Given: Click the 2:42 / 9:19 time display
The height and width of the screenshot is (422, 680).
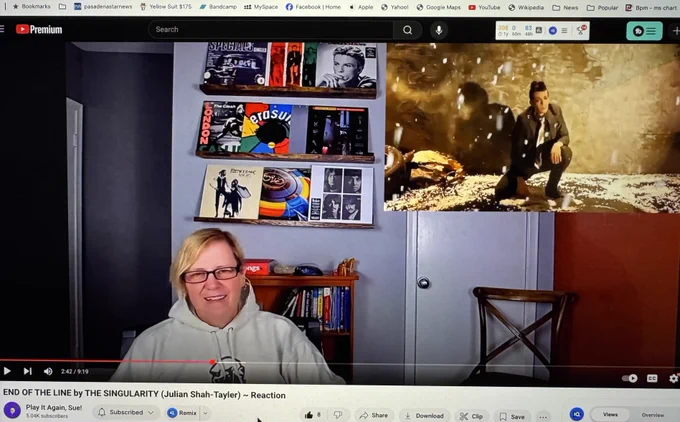Looking at the screenshot, I should coord(75,372).
